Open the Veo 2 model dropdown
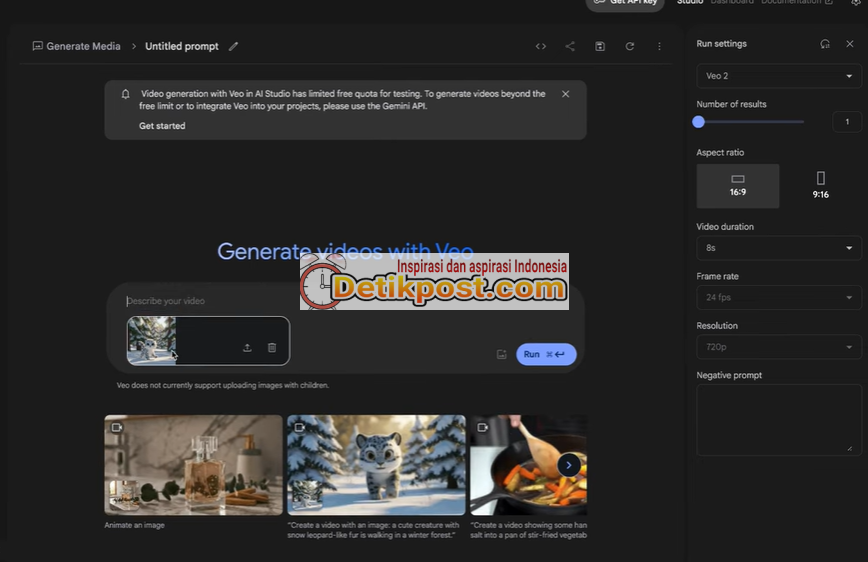 (x=778, y=76)
